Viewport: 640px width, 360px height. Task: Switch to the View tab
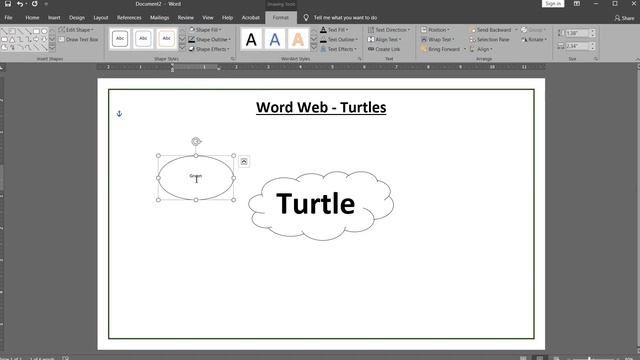(208, 18)
